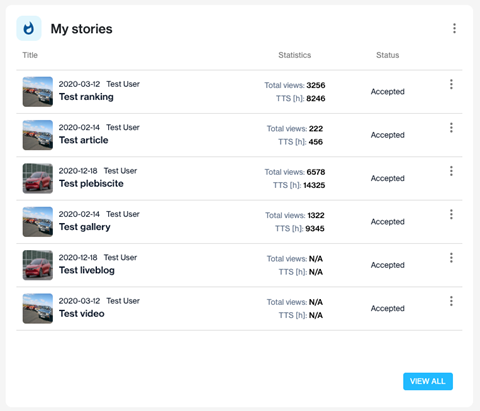Open the My stories widget kebab menu
Viewport: 480px width, 411px height.
click(x=454, y=28)
